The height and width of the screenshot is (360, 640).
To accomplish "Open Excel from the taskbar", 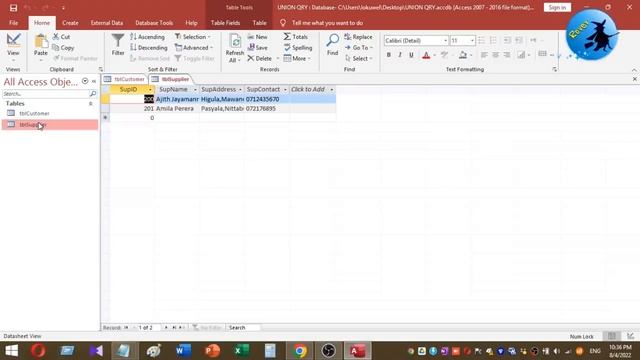I will point(242,351).
